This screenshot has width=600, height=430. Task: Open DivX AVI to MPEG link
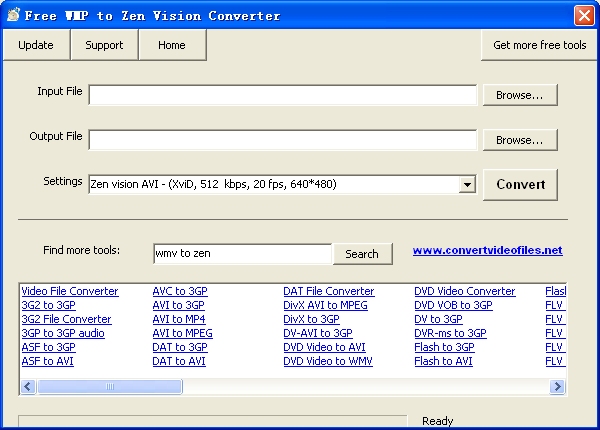coord(325,305)
